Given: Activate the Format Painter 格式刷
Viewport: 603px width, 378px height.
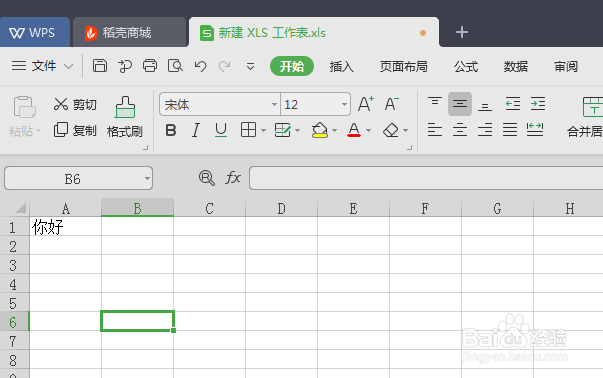Looking at the screenshot, I should [125, 117].
